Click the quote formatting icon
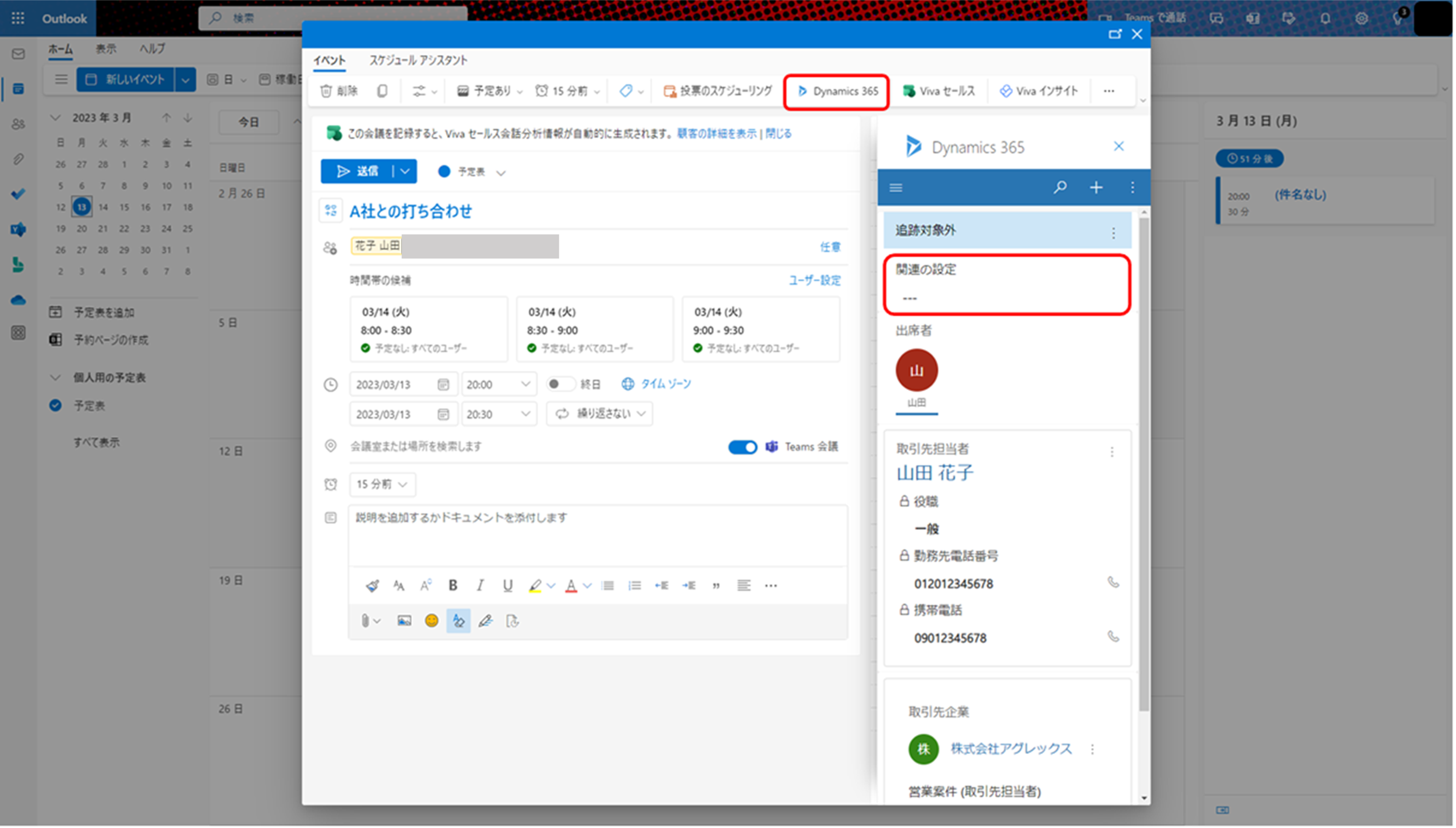Viewport: 1456px width, 828px height. 717,586
